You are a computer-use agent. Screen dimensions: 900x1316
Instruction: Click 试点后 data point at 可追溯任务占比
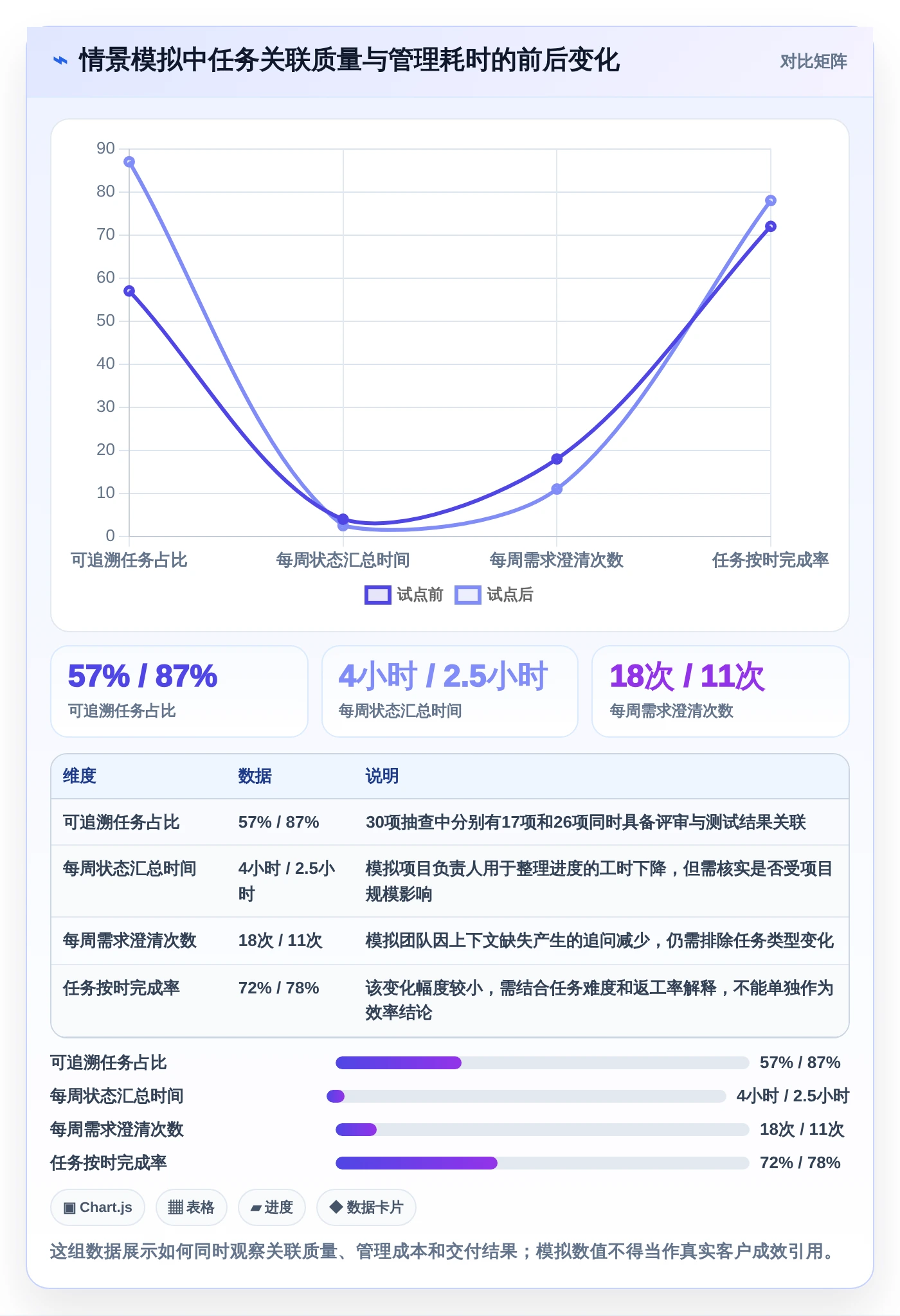tap(129, 162)
